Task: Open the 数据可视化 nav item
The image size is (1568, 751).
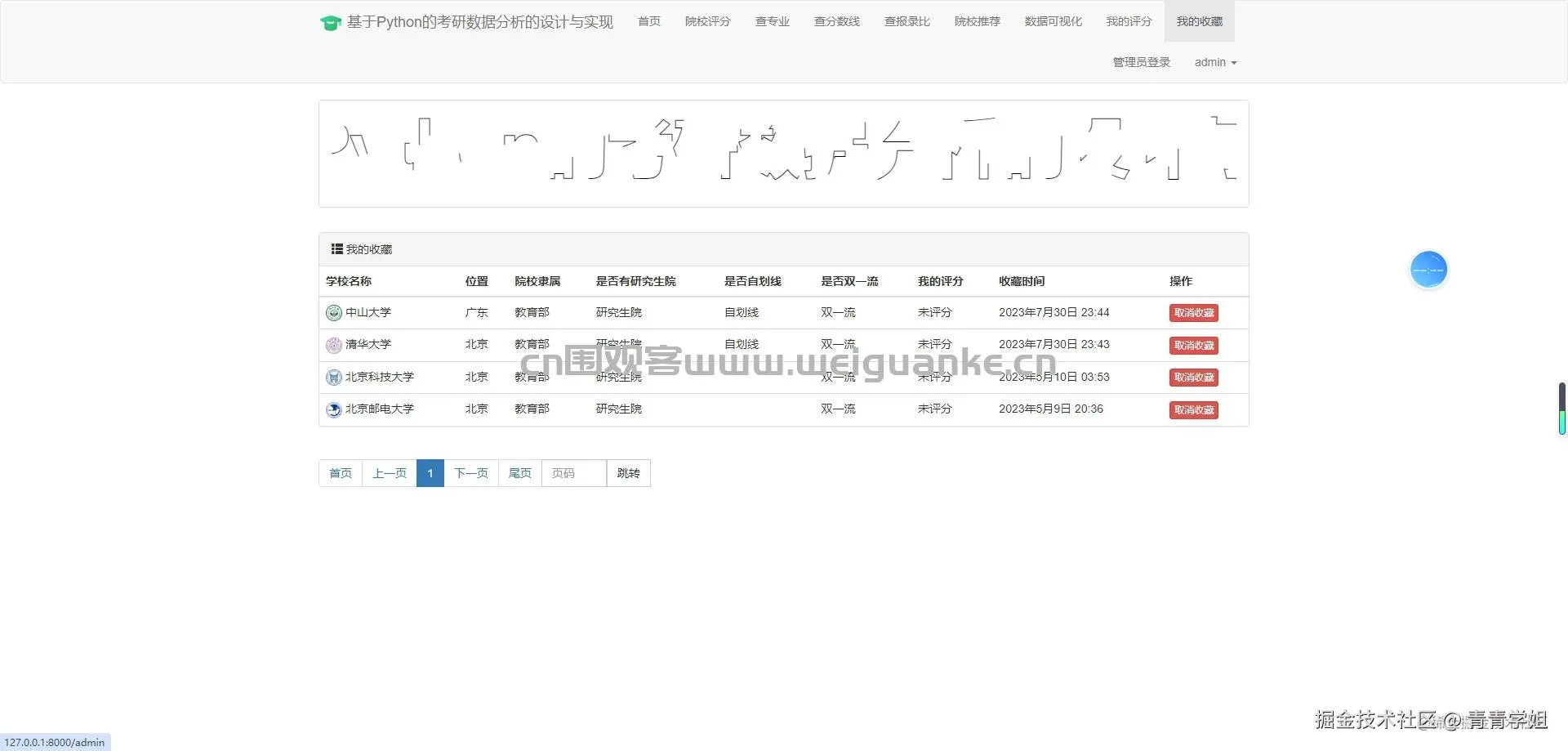Action: tap(1053, 21)
